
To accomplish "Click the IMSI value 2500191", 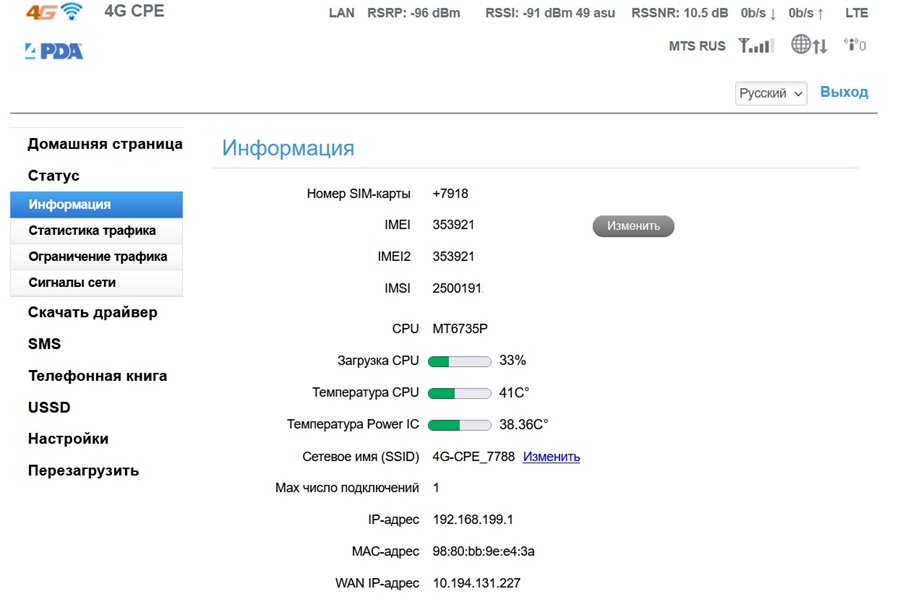I will (x=457, y=289).
